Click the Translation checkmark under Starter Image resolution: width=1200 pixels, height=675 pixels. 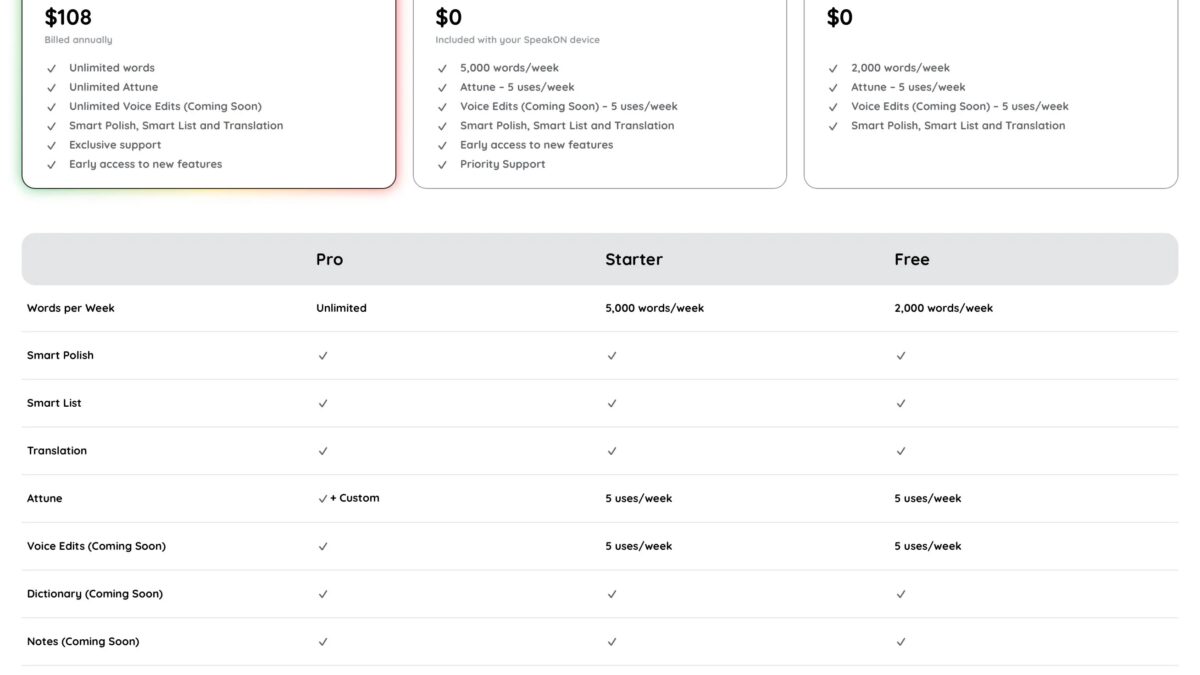tap(612, 451)
